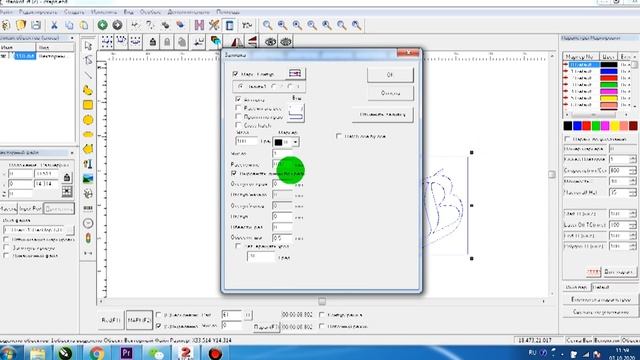The height and width of the screenshot is (360, 640).
Task: Select the straight line drawing tool
Action: pyautogui.click(x=88, y=75)
